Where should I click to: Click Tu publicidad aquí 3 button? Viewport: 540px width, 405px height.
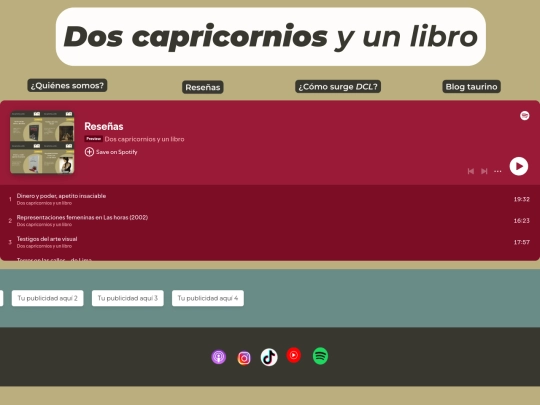(127, 298)
